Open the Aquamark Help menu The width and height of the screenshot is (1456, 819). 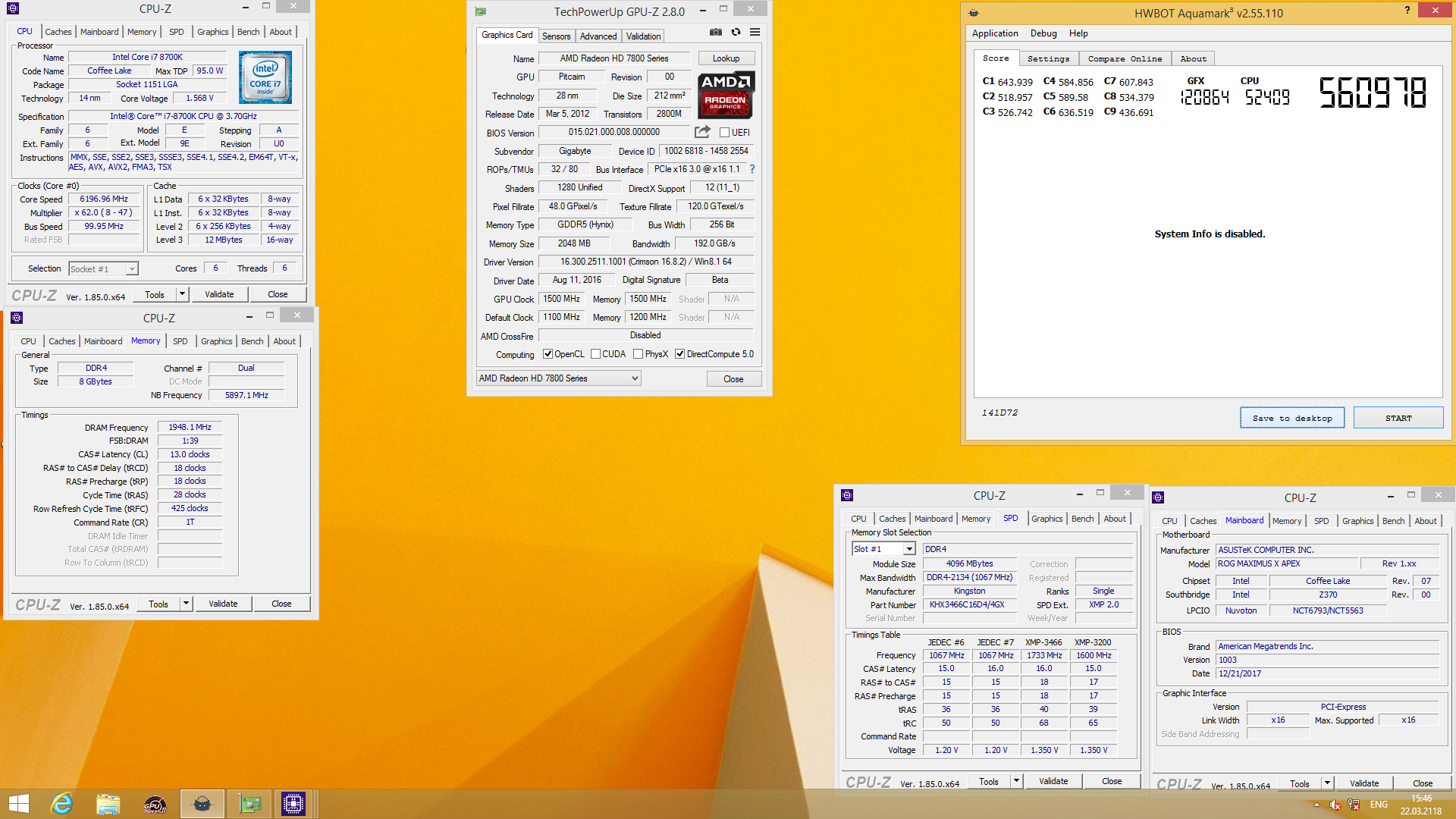point(1078,33)
